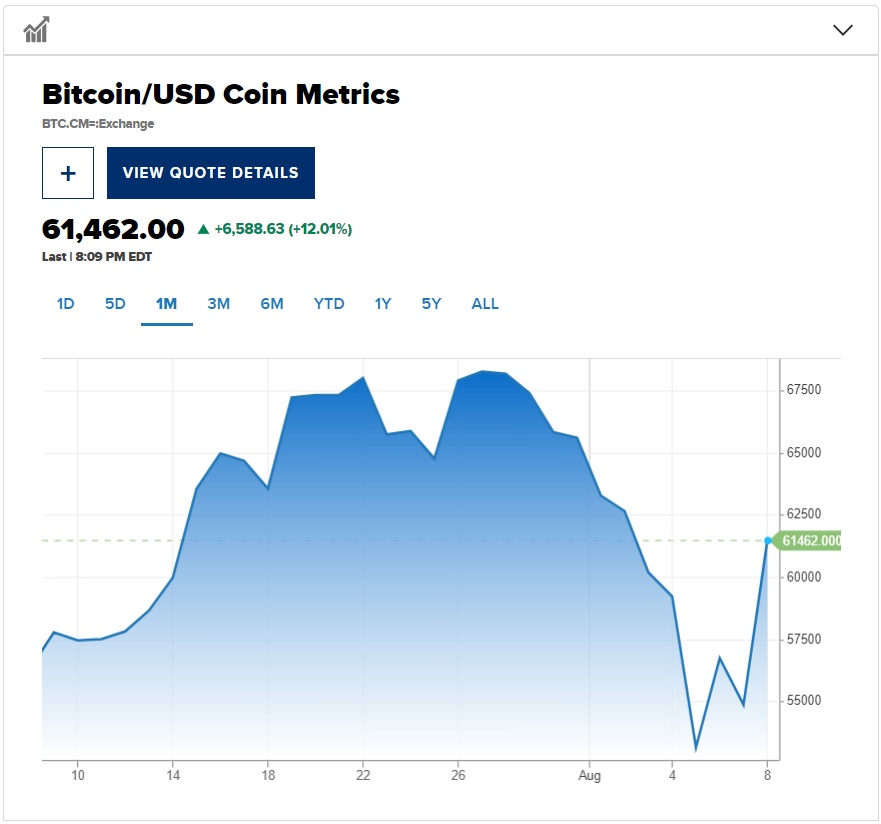Collapse the widget using the top chevron
This screenshot has height=824, width=881.
842,30
